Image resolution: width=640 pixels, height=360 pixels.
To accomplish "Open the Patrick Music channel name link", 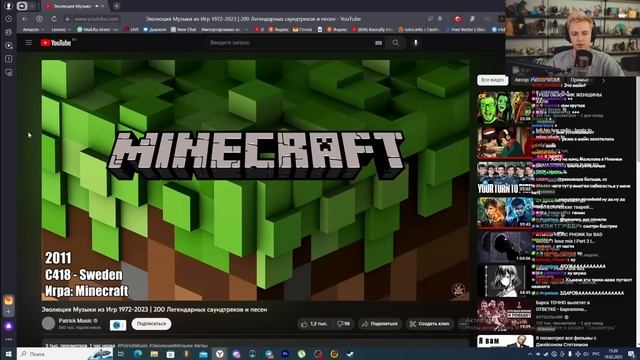I will pos(75,320).
